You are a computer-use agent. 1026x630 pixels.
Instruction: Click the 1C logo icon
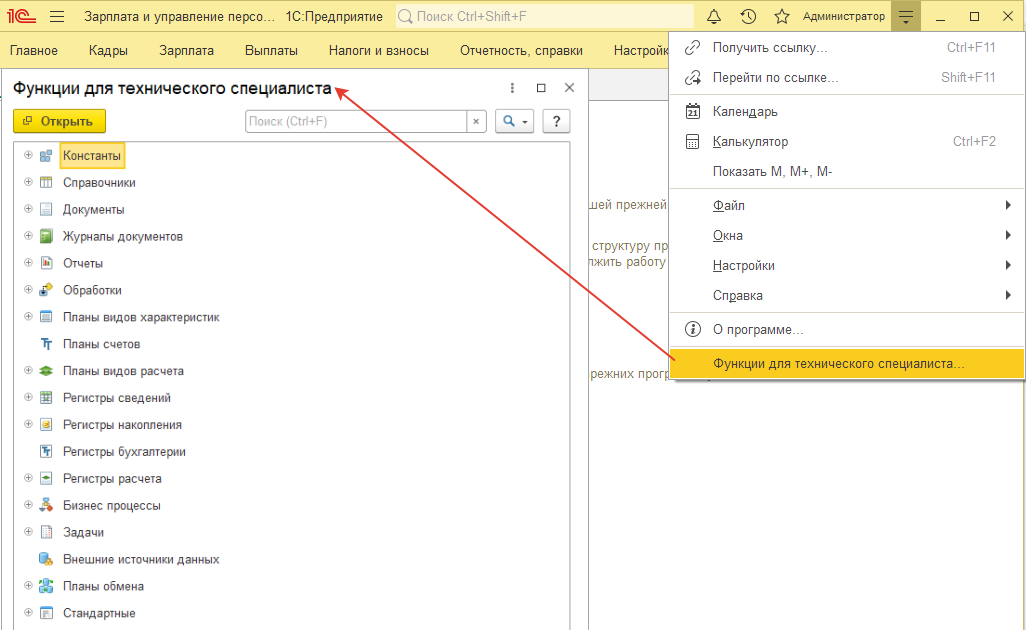(19, 17)
